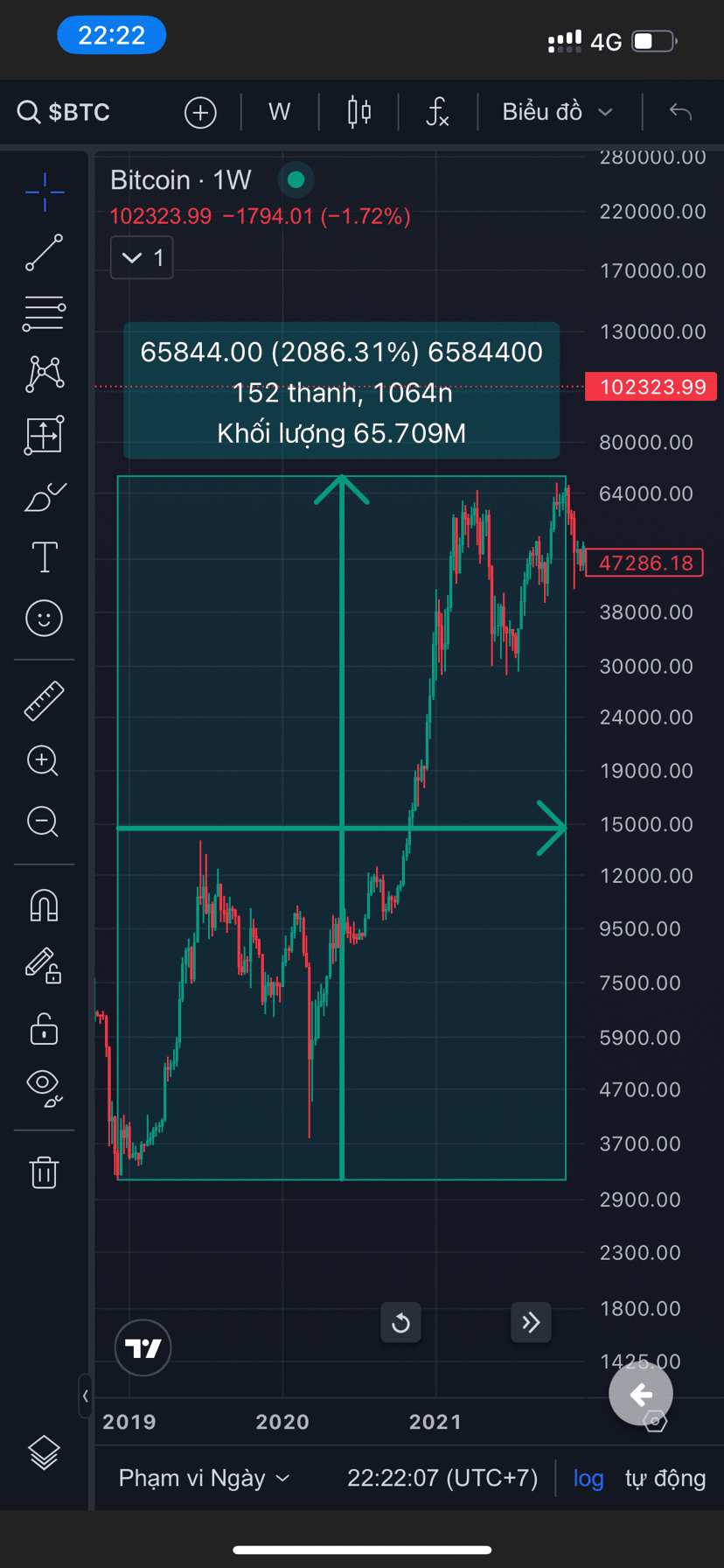Select the XABCD pattern tool

pyautogui.click(x=44, y=374)
